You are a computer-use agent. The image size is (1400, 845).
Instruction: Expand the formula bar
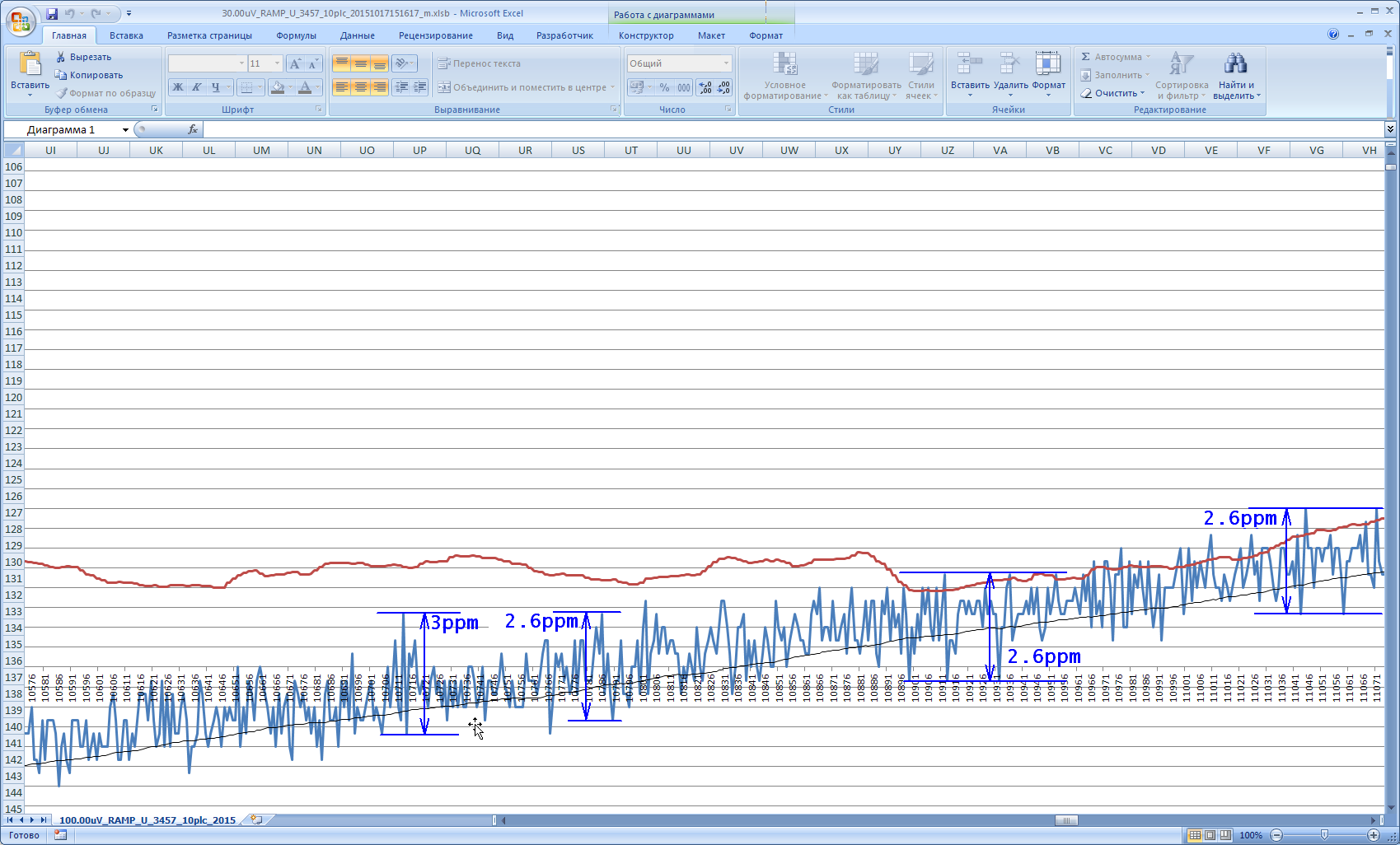[x=1390, y=129]
